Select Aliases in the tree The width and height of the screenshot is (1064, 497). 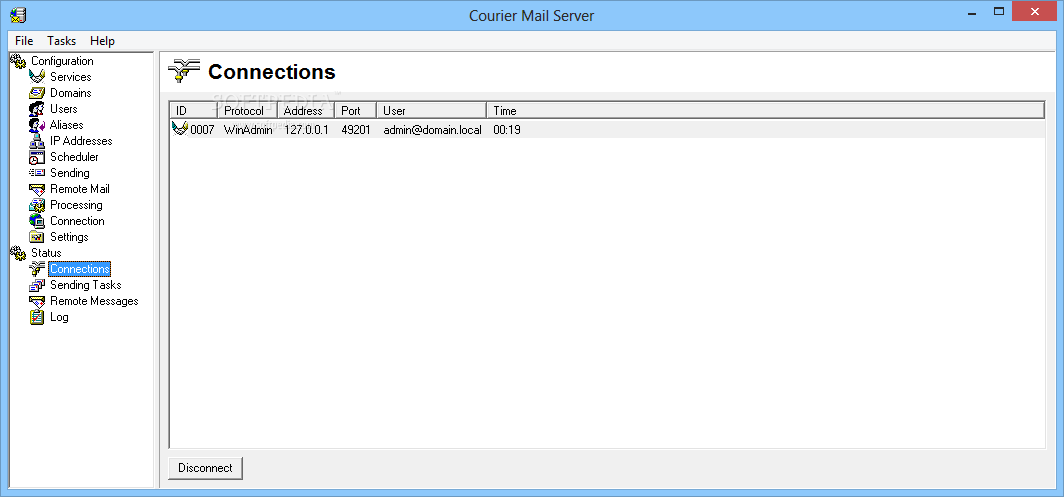66,125
